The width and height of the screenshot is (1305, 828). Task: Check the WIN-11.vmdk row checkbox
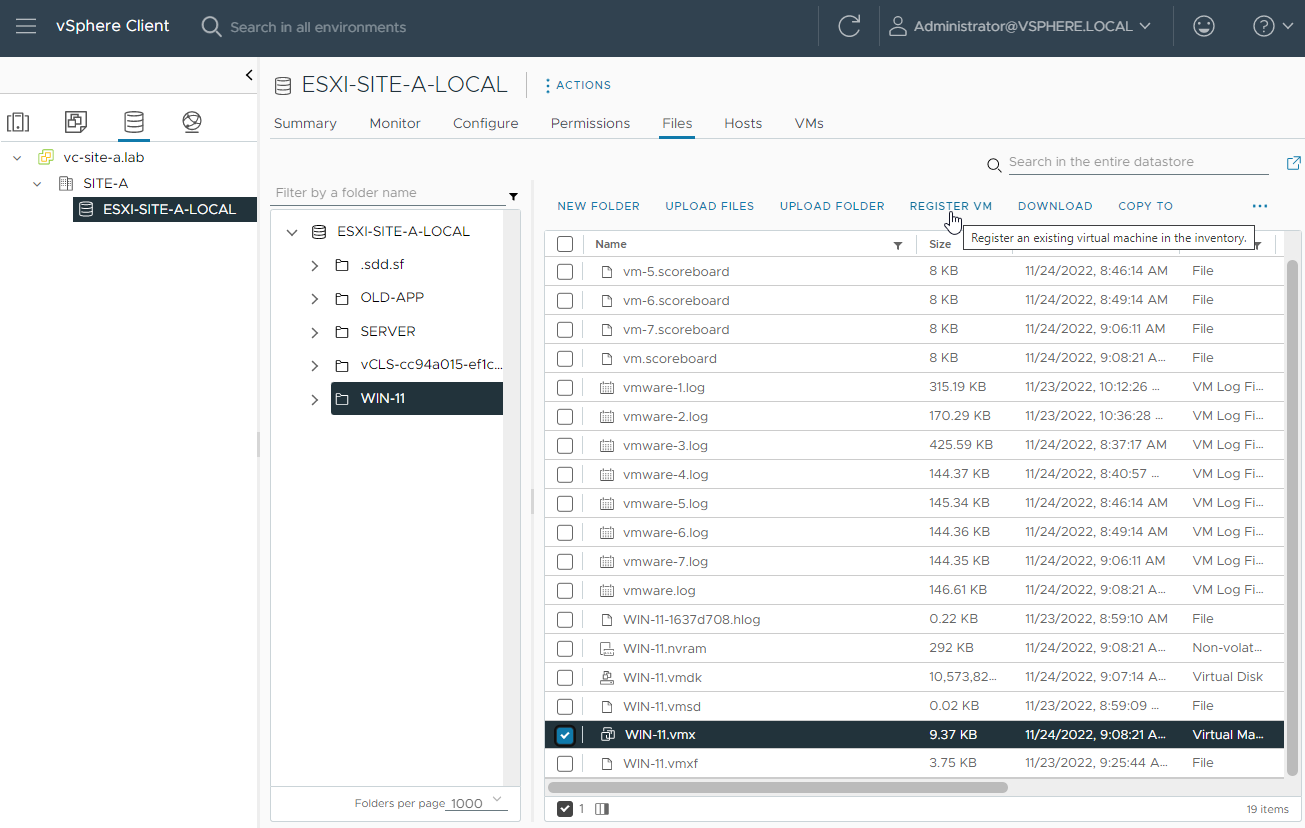pos(565,678)
